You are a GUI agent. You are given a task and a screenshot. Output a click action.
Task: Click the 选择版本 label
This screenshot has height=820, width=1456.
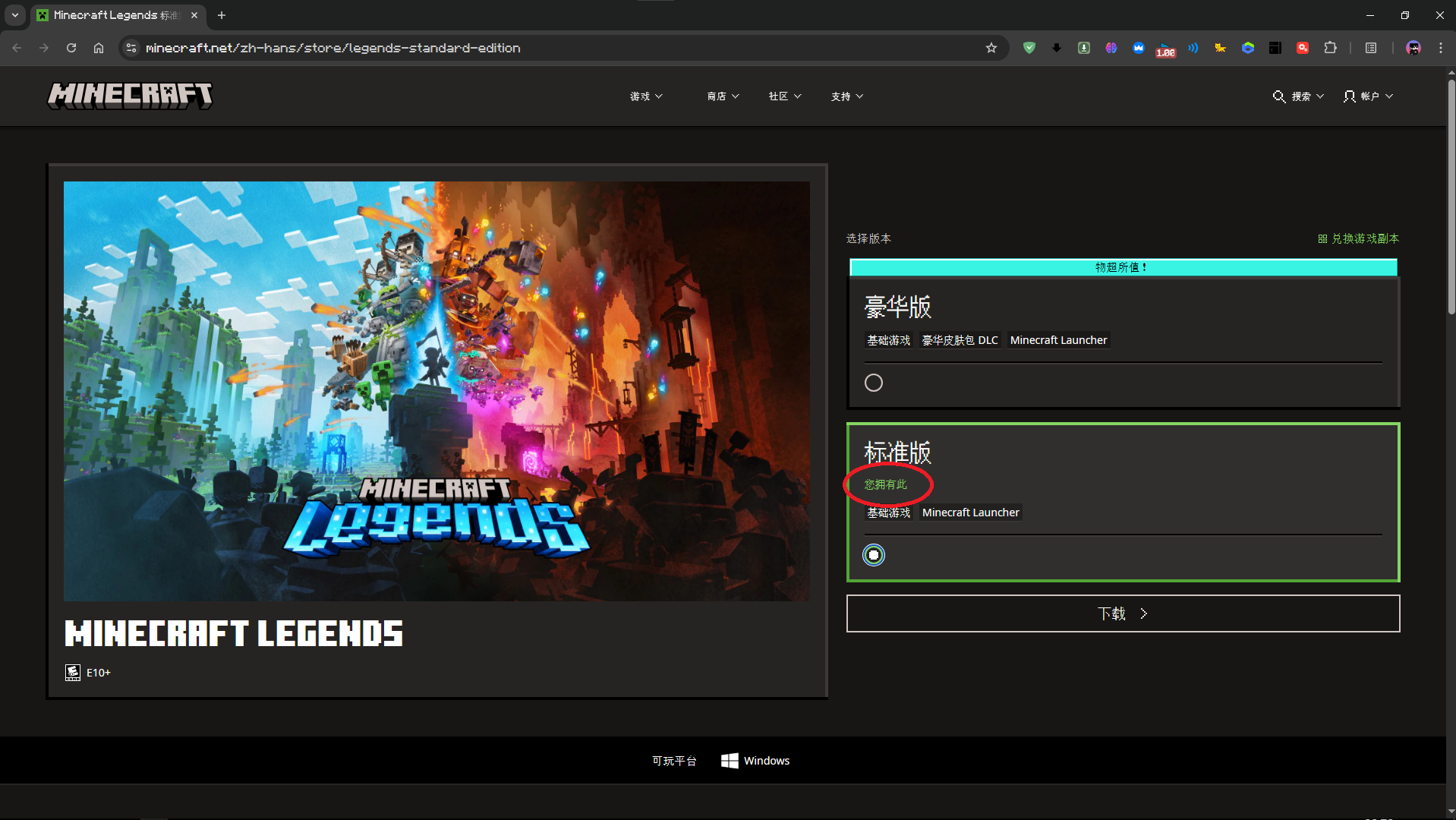(x=868, y=238)
